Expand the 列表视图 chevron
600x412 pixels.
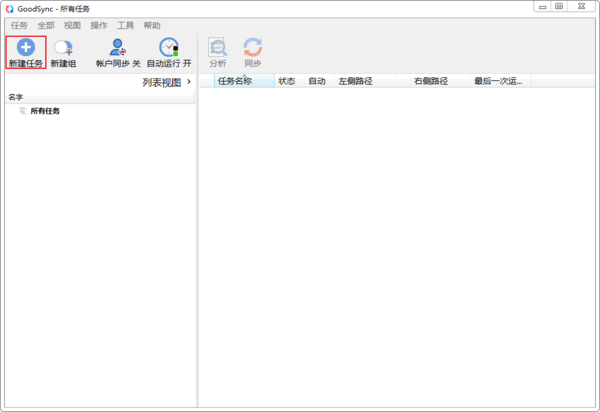[189, 82]
